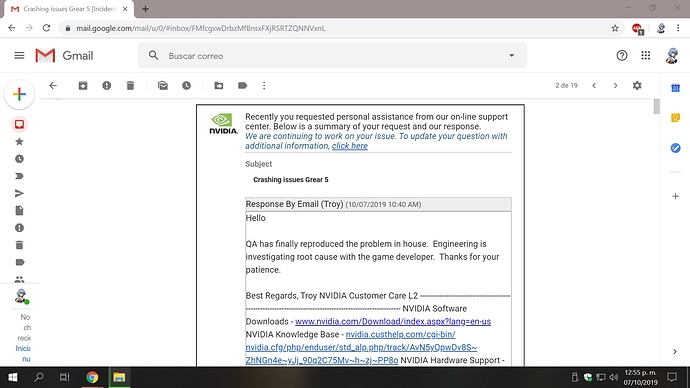Screen dimensions: 690x388
Task: Open a new browser tab
Action: tap(145, 9)
